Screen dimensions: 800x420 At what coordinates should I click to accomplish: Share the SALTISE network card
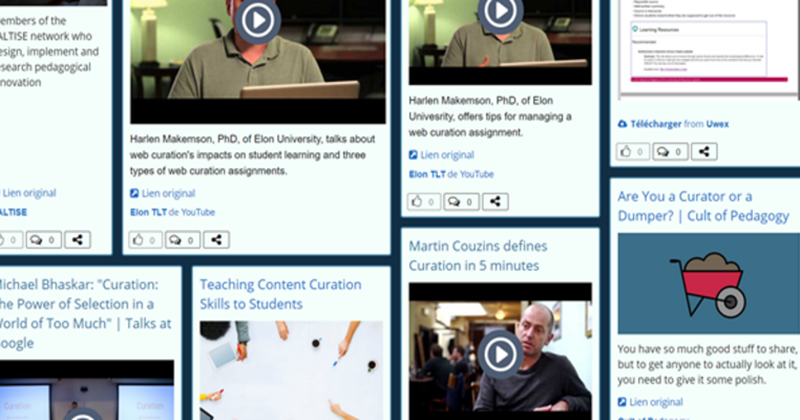(x=77, y=240)
